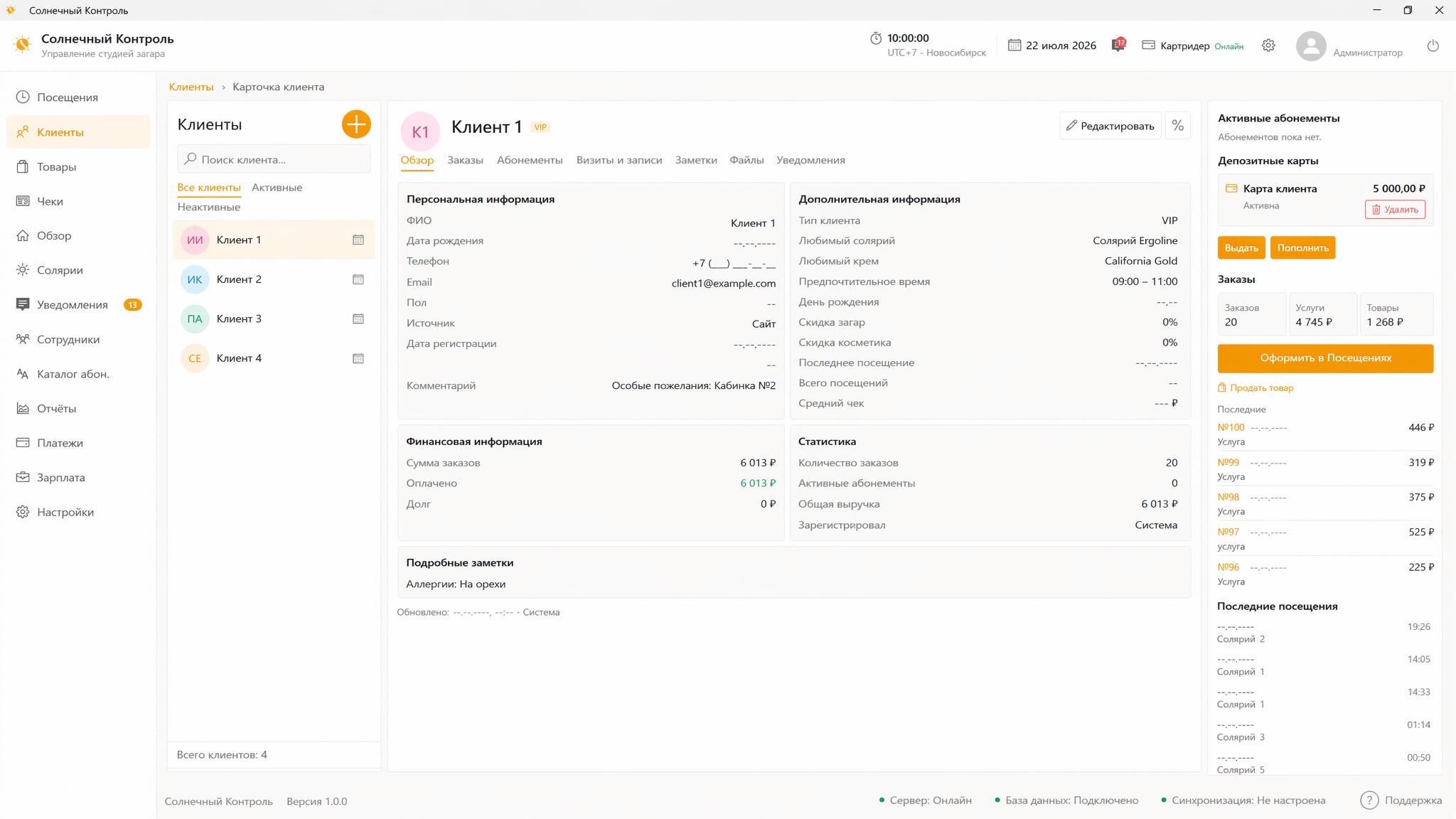Open Товары in the sidebar
The height and width of the screenshot is (819, 1456).
coord(78,167)
